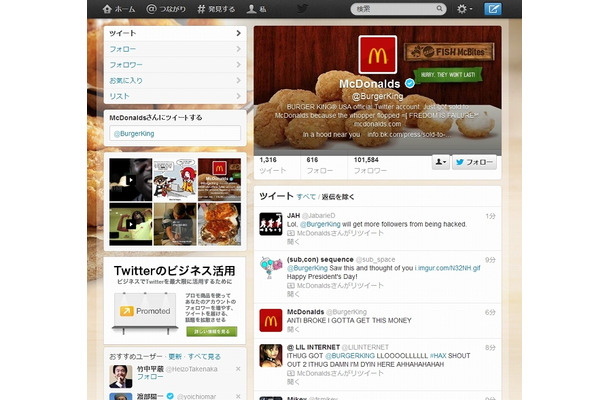Click the mcdonalds.com link in bio

(377, 124)
